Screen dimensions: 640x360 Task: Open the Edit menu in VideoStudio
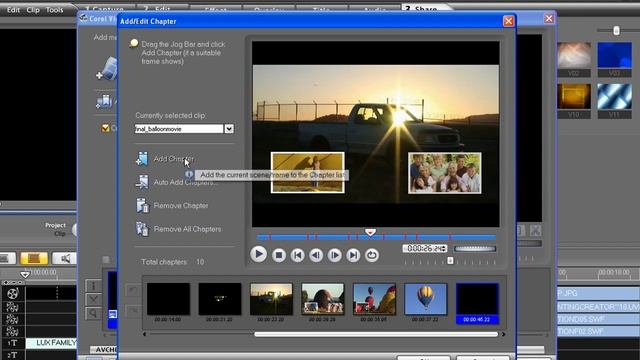click(x=13, y=10)
